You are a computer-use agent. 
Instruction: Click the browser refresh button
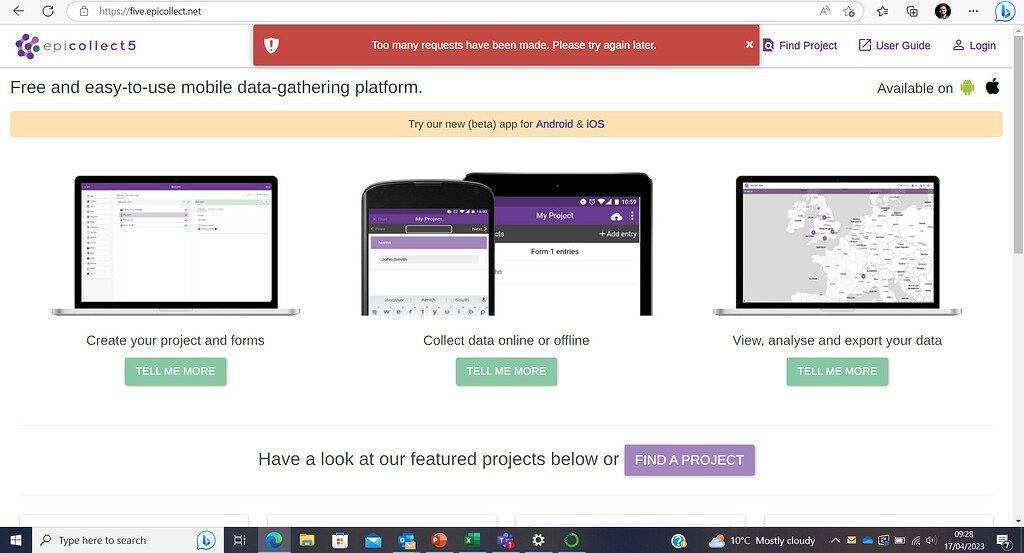point(49,11)
